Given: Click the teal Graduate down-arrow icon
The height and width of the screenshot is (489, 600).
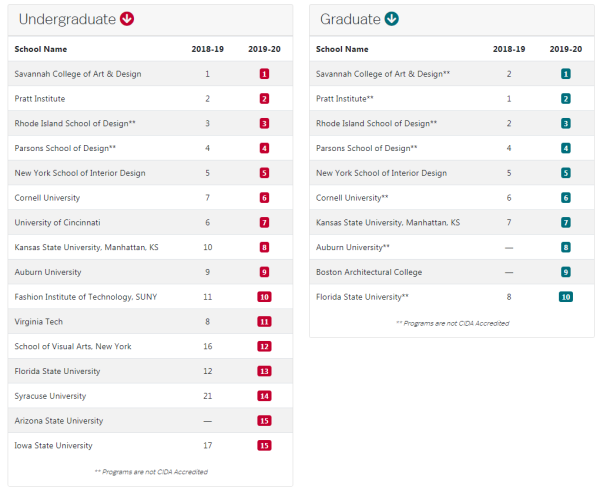Looking at the screenshot, I should [x=391, y=18].
